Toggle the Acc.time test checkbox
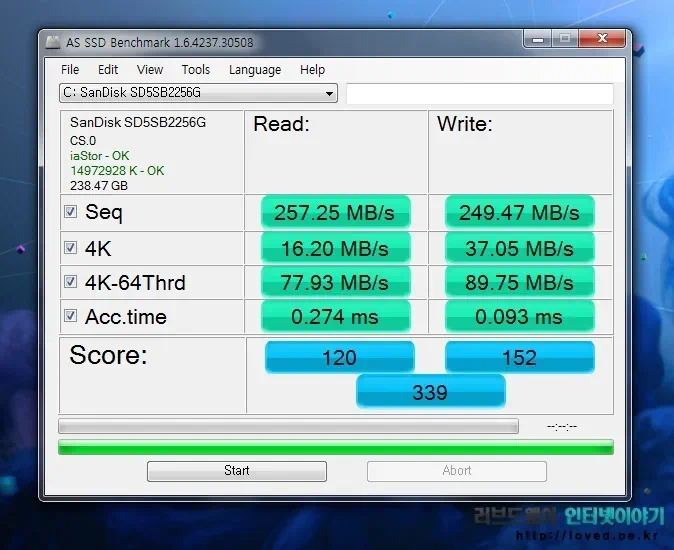Viewport: 674px width, 550px height. (71, 316)
